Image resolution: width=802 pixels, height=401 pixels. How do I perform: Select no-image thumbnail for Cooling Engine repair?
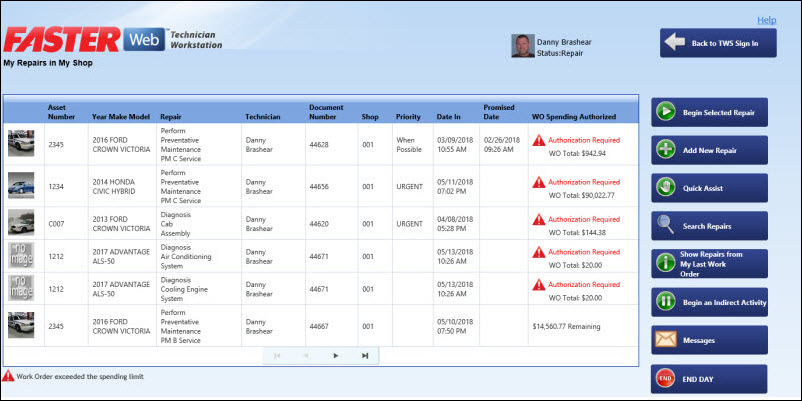[x=21, y=288]
